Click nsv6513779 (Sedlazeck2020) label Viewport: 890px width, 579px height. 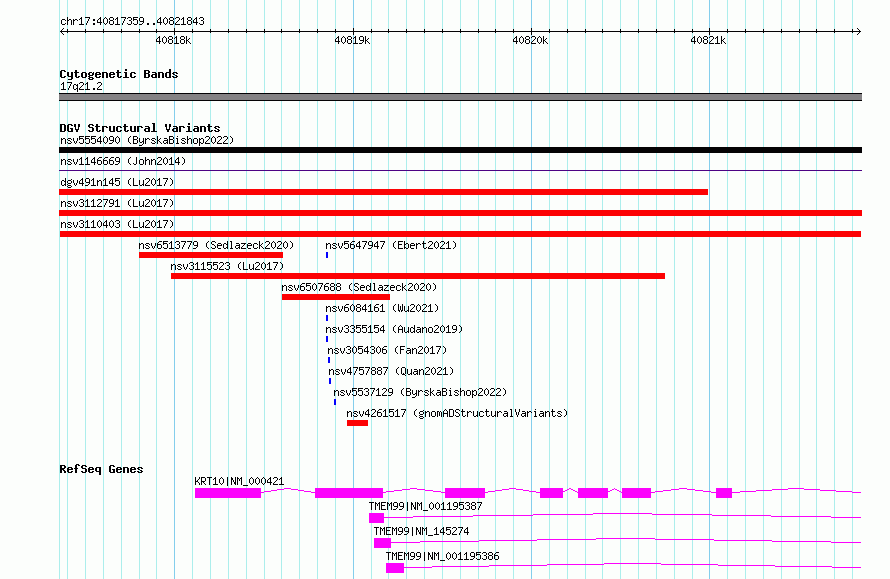click(216, 245)
